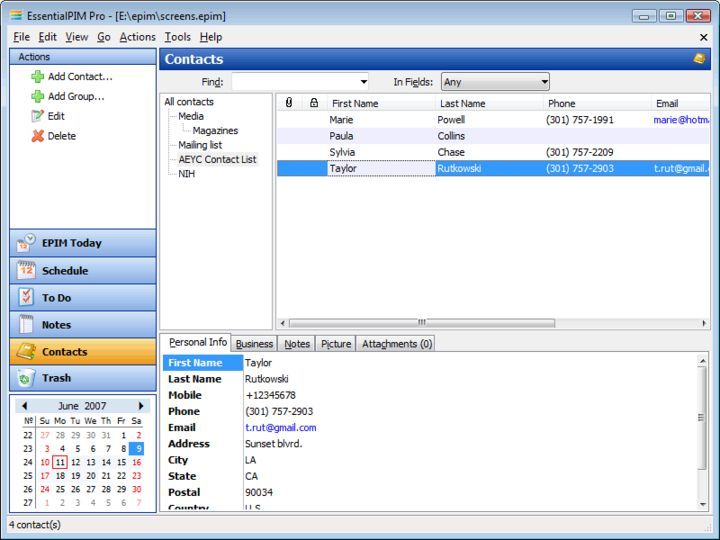Click marie@hotmail email link in list
Screen dimensions: 720x540
[x=681, y=120]
